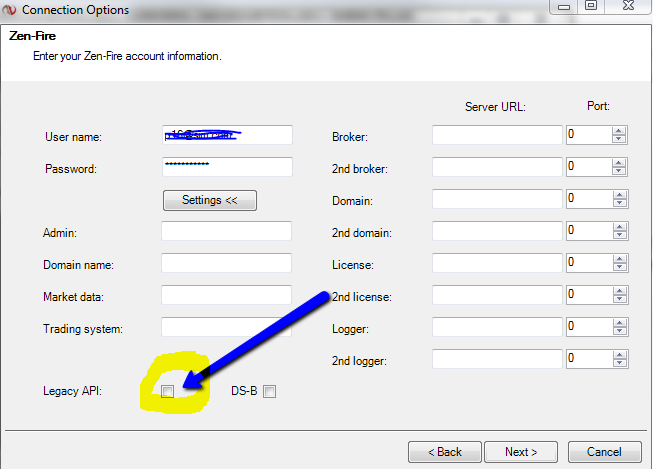The image size is (653, 469).
Task: Decrease the 2nd broker port value
Action: click(x=619, y=171)
